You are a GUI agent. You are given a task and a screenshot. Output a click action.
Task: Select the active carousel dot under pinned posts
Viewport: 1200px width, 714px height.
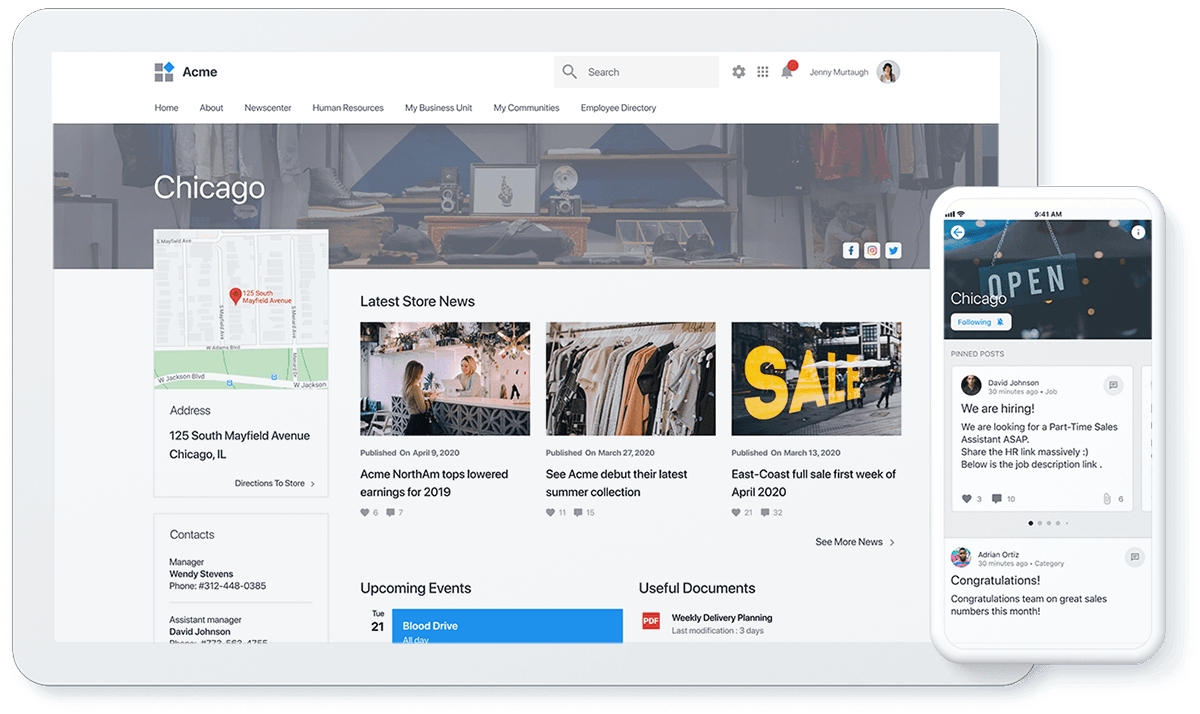[1031, 523]
